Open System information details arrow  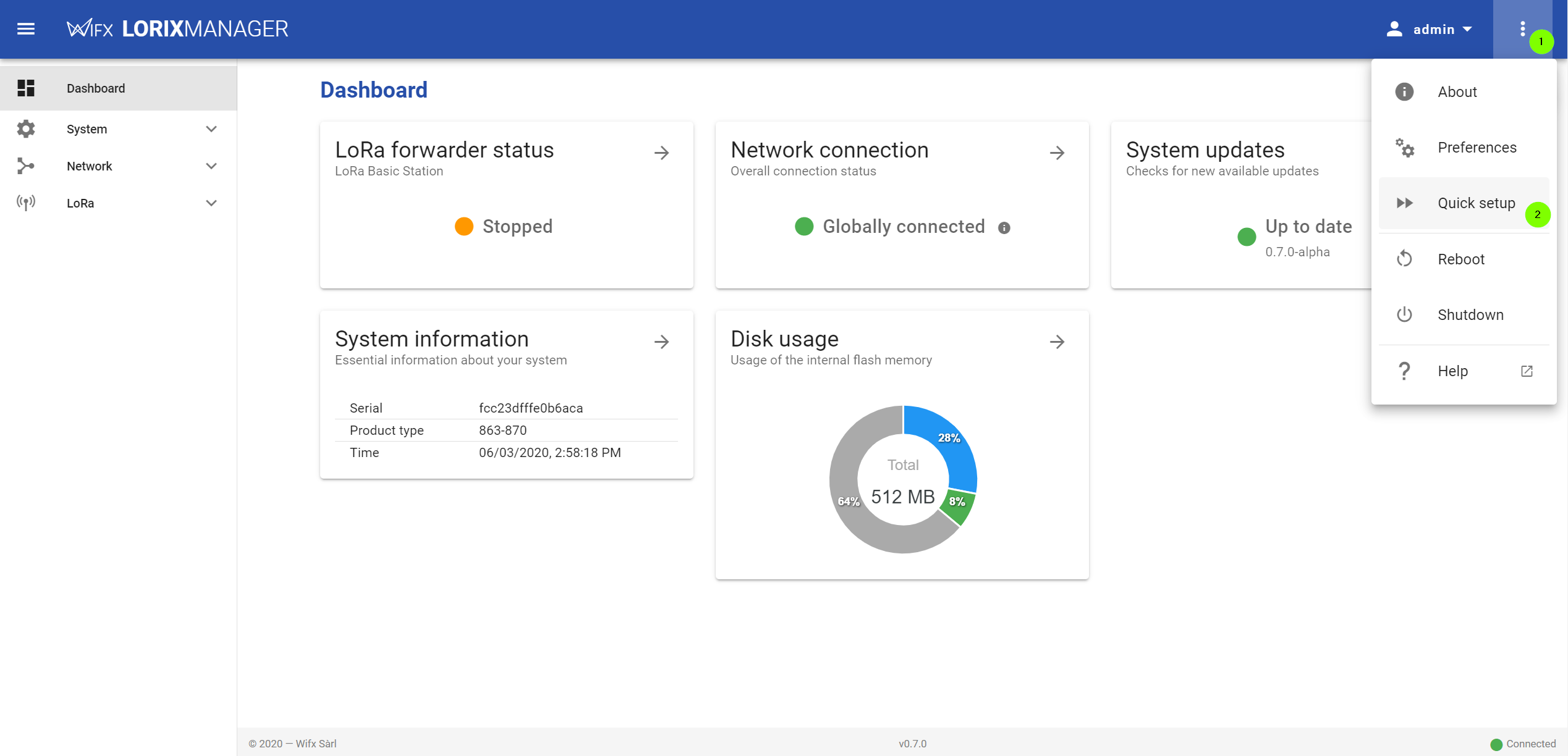(x=661, y=342)
